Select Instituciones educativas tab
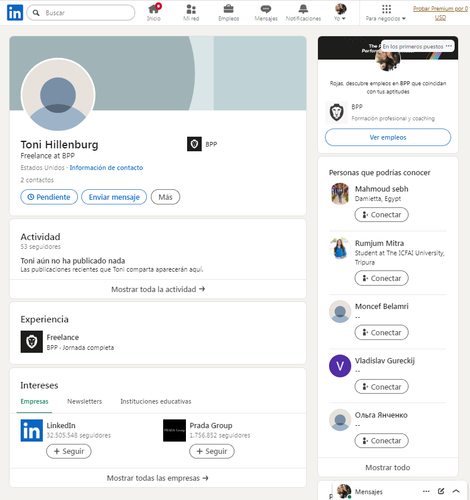This screenshot has height=500, width=470. (156, 402)
